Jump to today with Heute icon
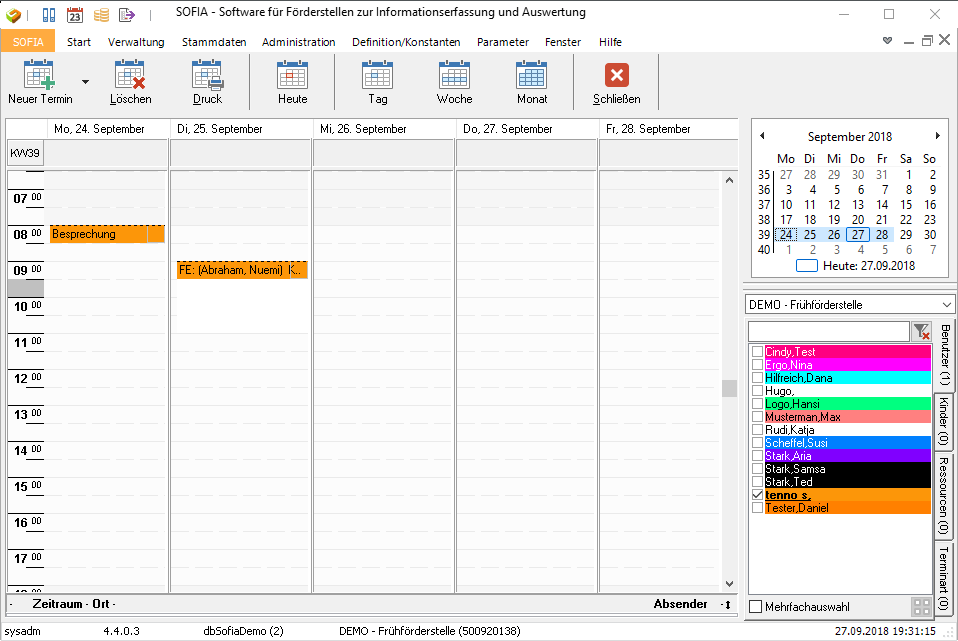The width and height of the screenshot is (958, 641). [292, 76]
